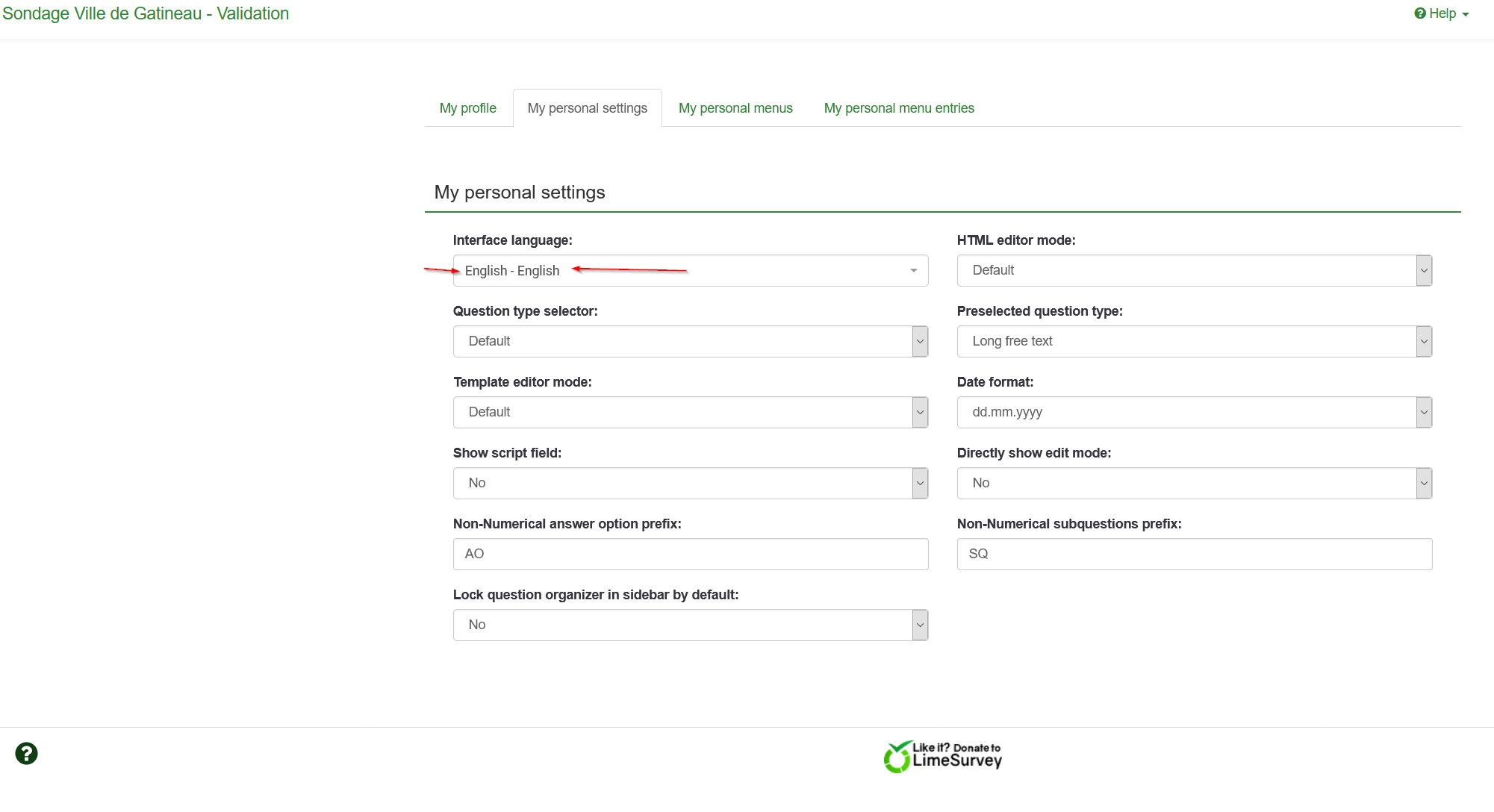This screenshot has width=1494, height=812.
Task: Go to My personal menu entries tab
Action: click(x=899, y=108)
